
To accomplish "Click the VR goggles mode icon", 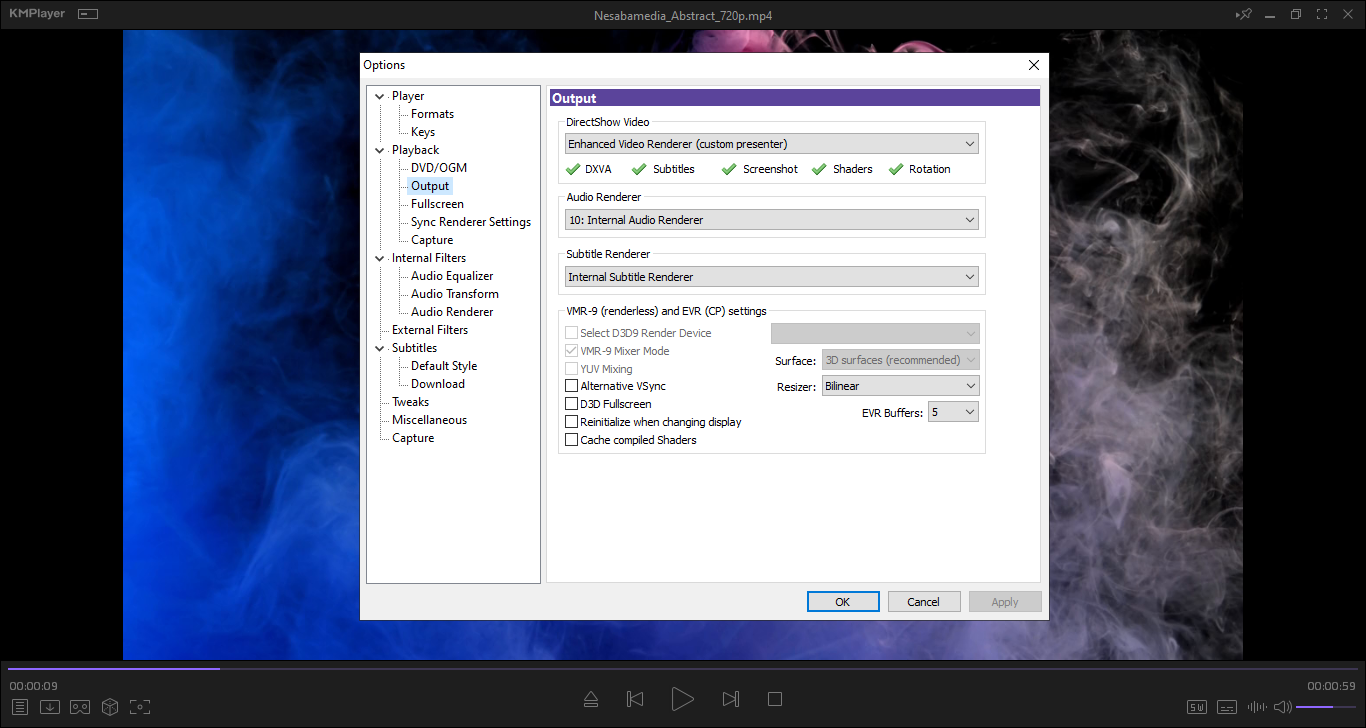I will (x=80, y=707).
